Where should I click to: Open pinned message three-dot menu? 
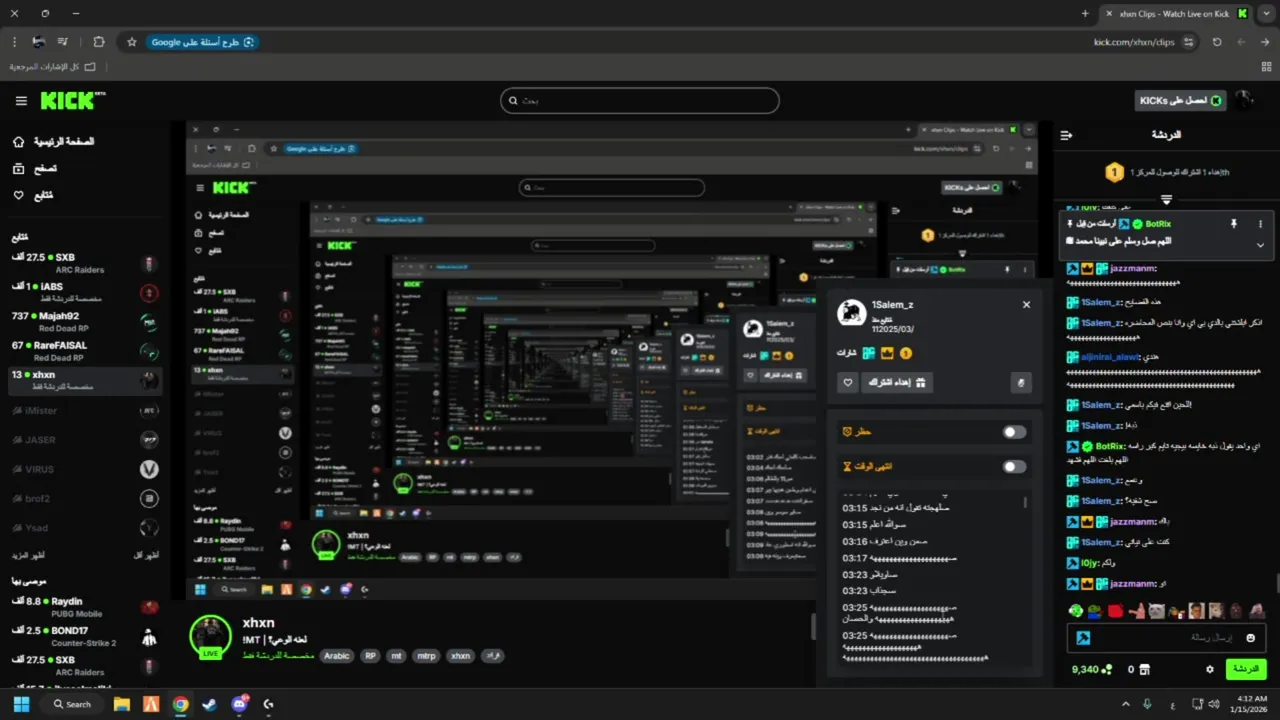(x=1260, y=224)
